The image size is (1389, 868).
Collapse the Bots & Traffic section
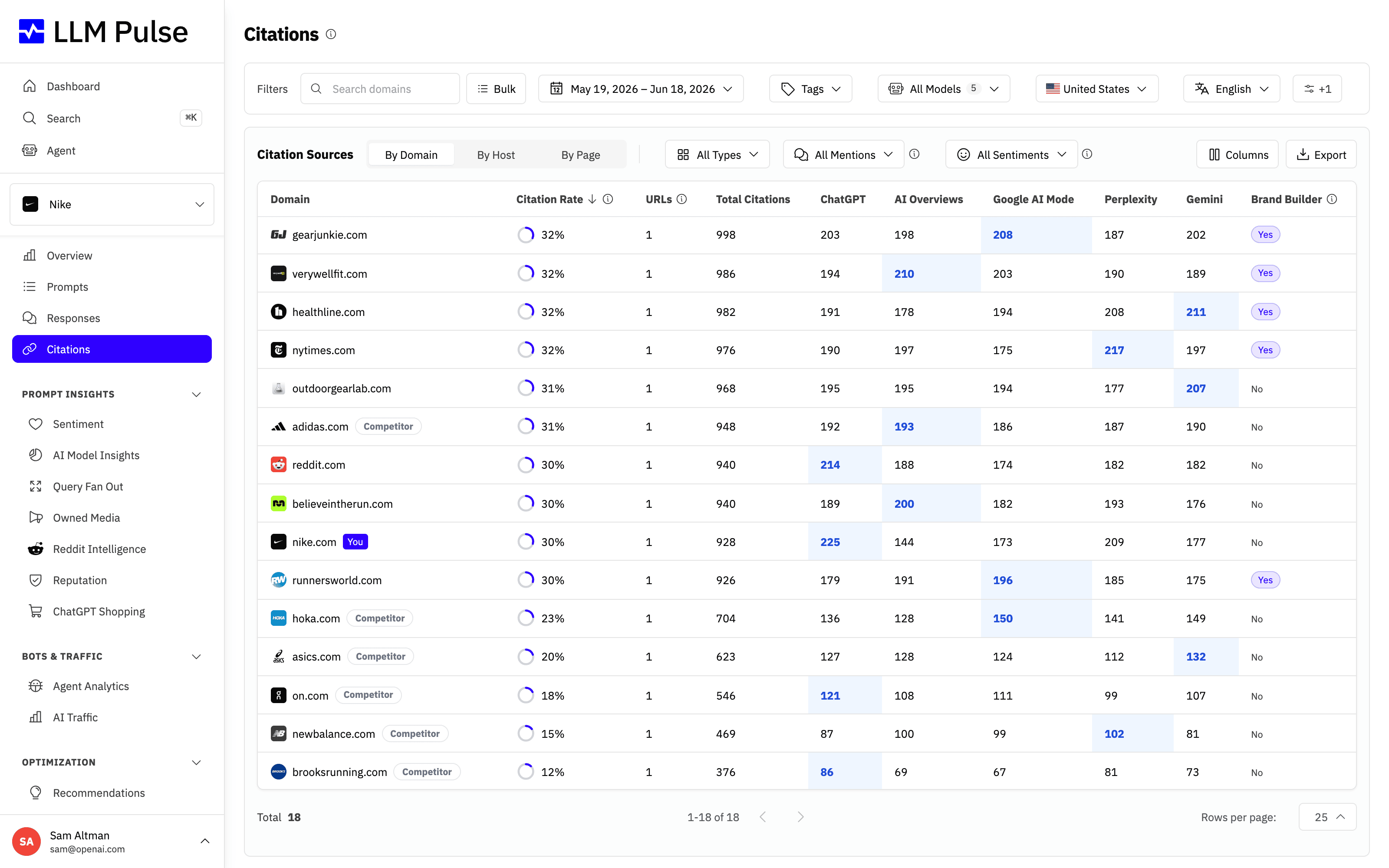[x=196, y=657]
